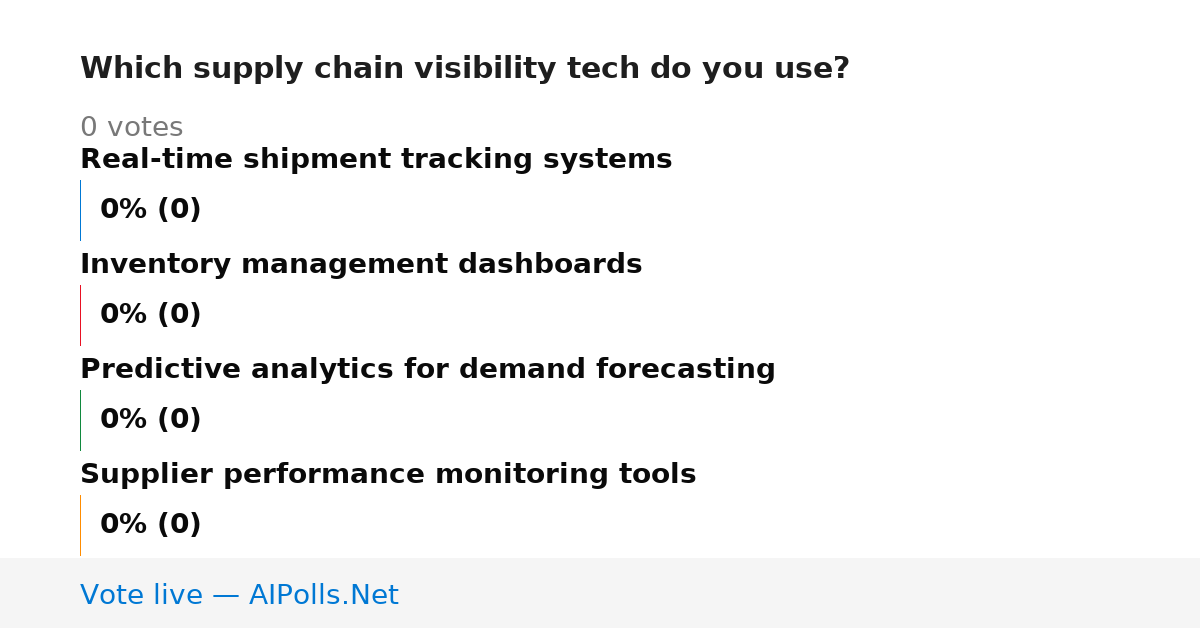
Task: Click the blue bar under shipment tracking
Action: coord(80,210)
